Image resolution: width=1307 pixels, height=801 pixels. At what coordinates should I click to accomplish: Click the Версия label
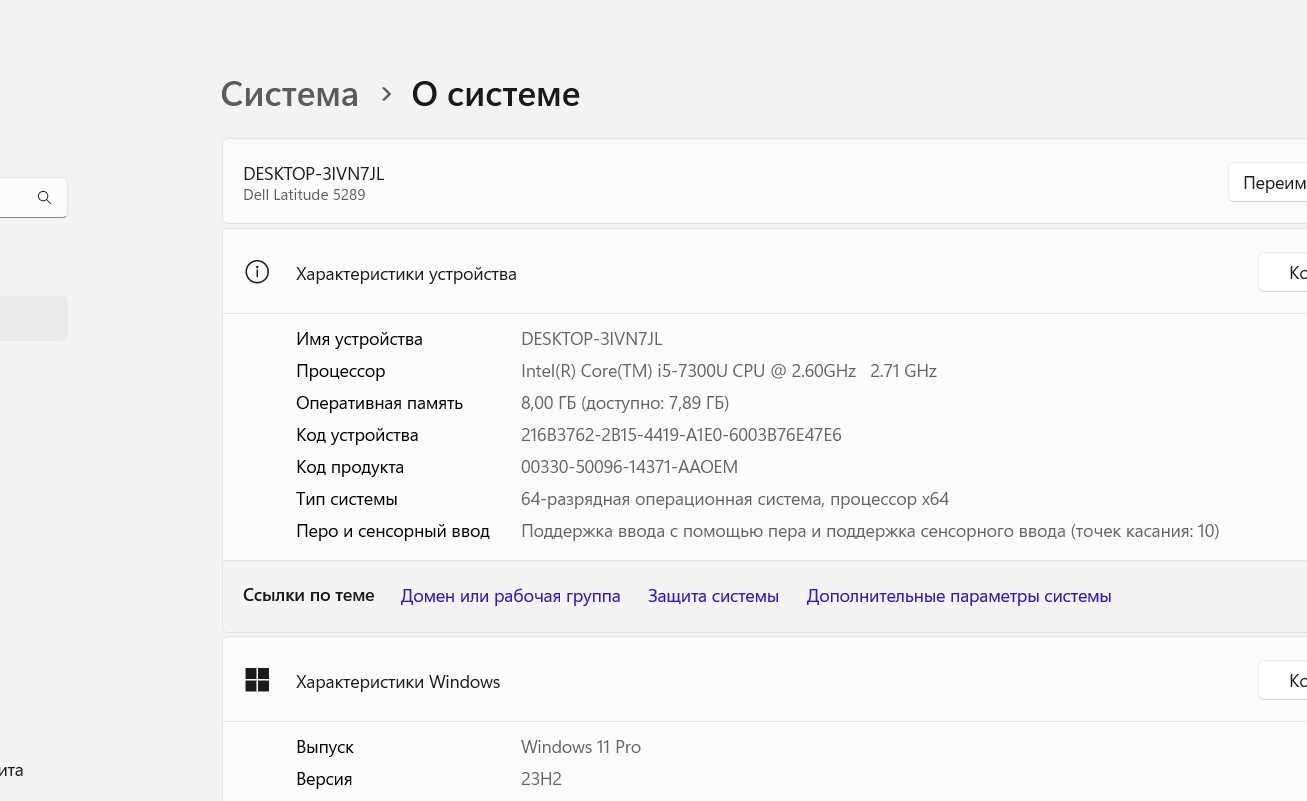click(x=324, y=779)
